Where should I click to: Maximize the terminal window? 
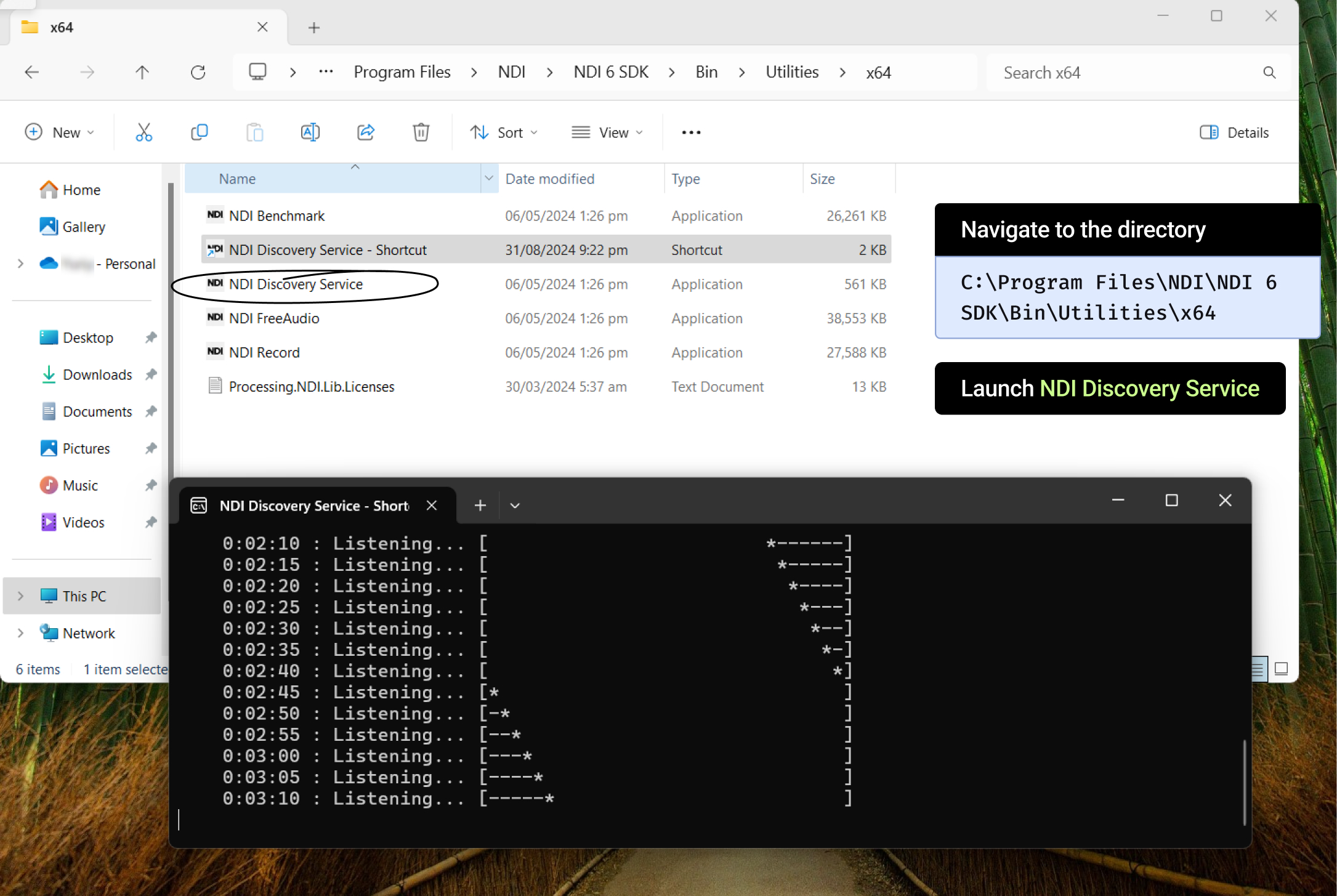pyautogui.click(x=1171, y=500)
